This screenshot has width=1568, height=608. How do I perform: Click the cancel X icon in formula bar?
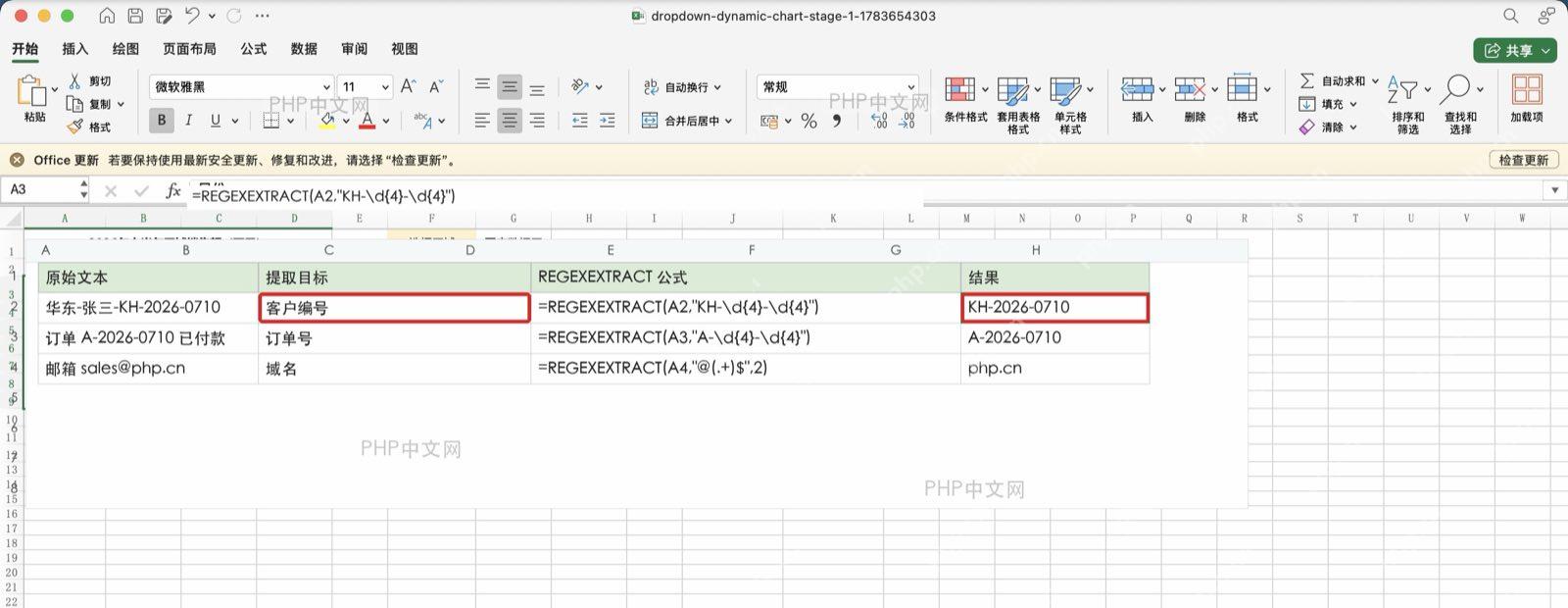click(111, 191)
